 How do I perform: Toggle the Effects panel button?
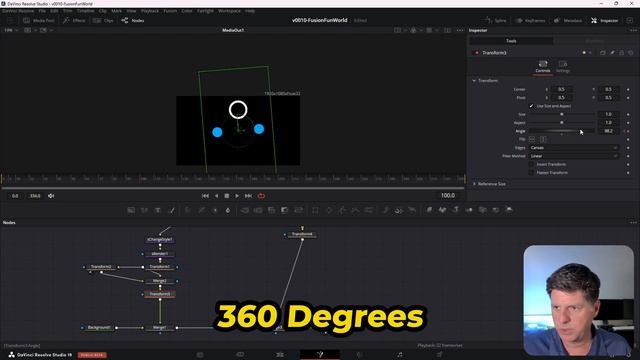coord(74,20)
